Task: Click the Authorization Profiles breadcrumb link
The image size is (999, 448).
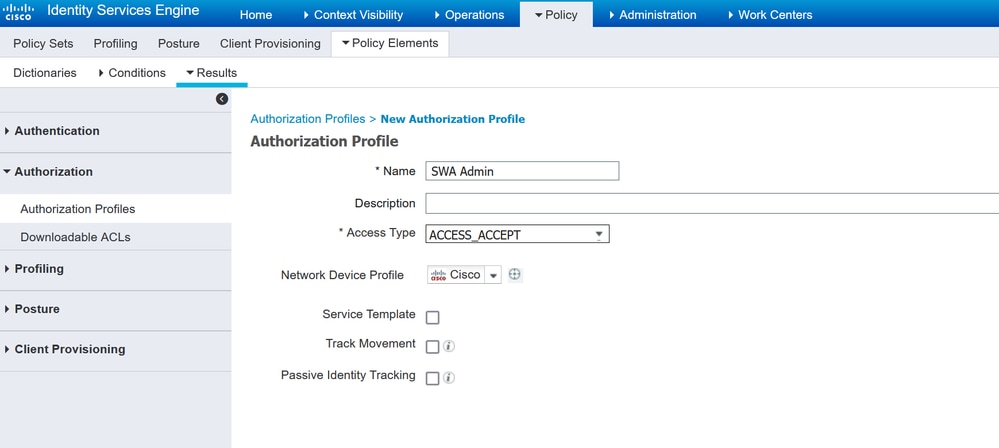Action: coord(308,119)
